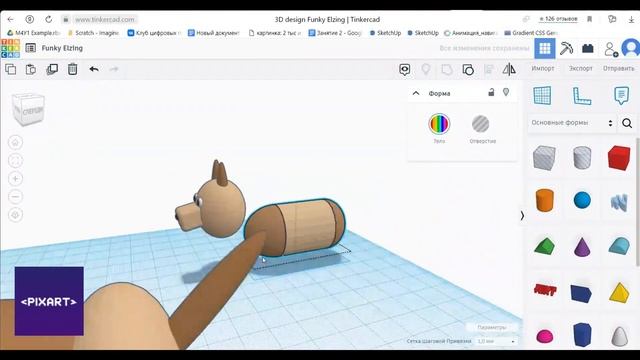Click the fit all in view button
This screenshot has height=360, width=640.
coord(16,160)
